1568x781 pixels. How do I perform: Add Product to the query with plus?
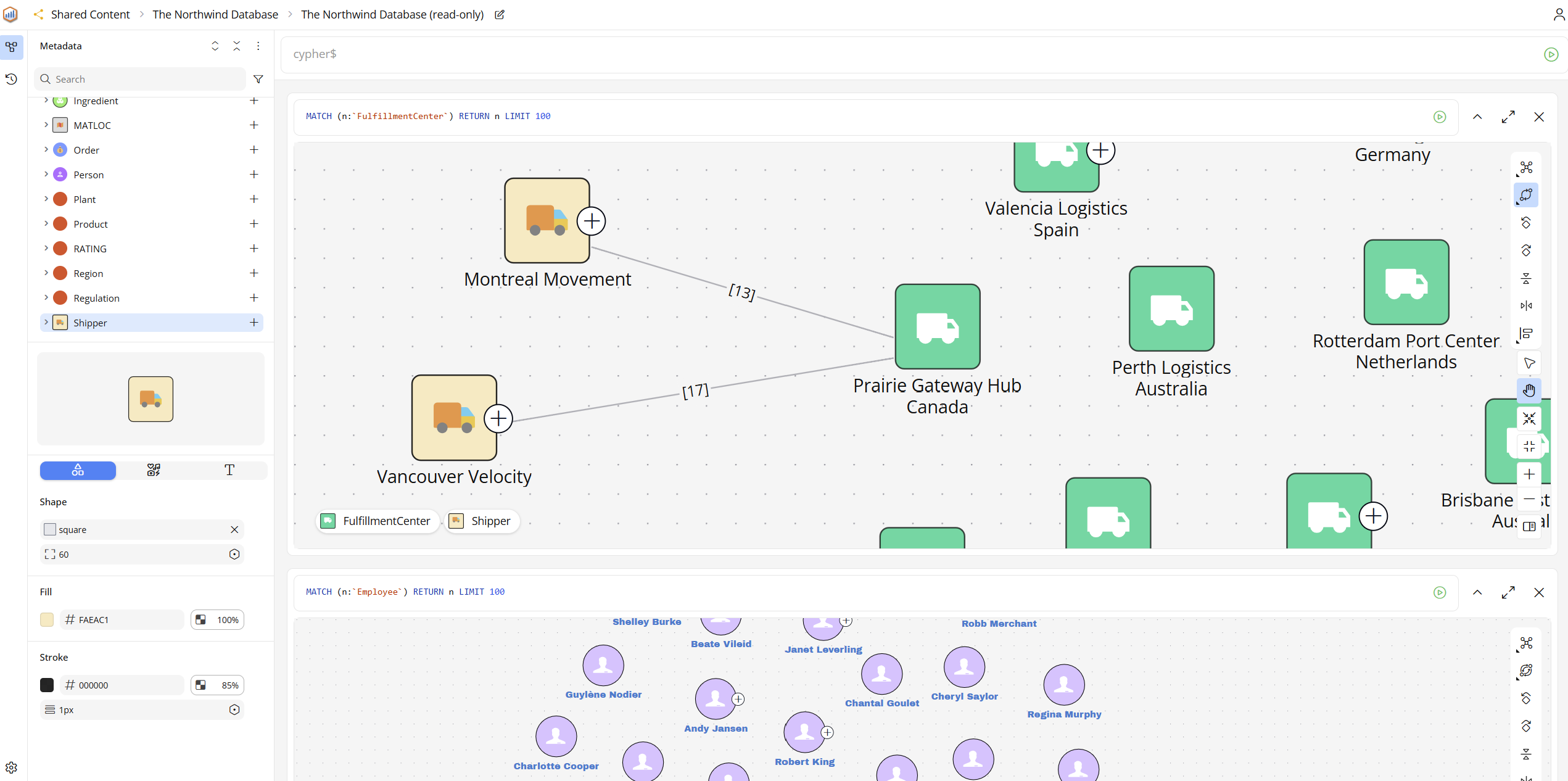pyautogui.click(x=254, y=224)
